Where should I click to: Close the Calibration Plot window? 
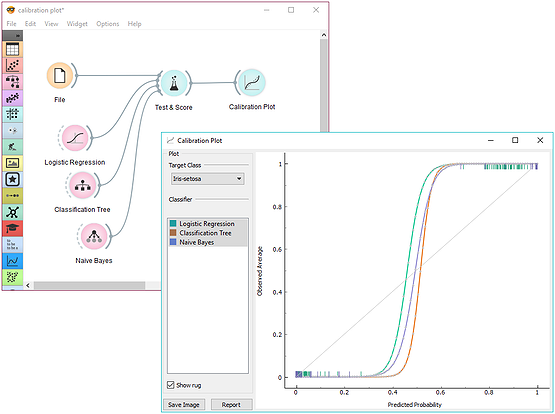[x=540, y=140]
